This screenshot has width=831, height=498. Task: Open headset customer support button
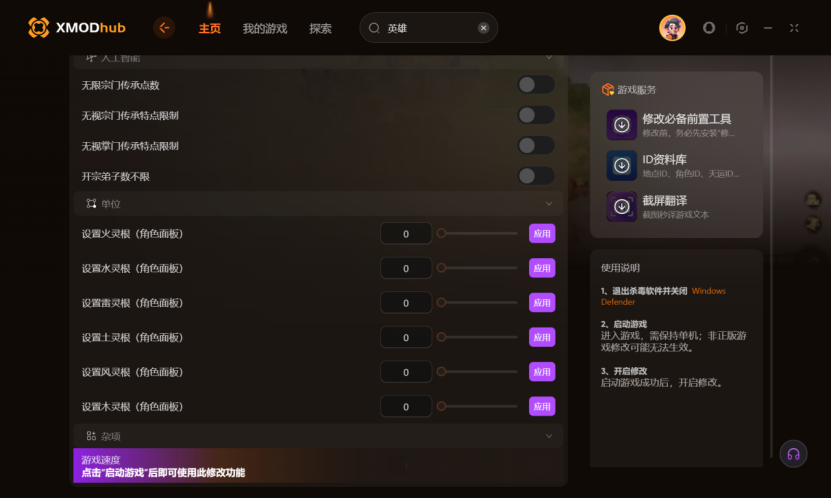(793, 454)
